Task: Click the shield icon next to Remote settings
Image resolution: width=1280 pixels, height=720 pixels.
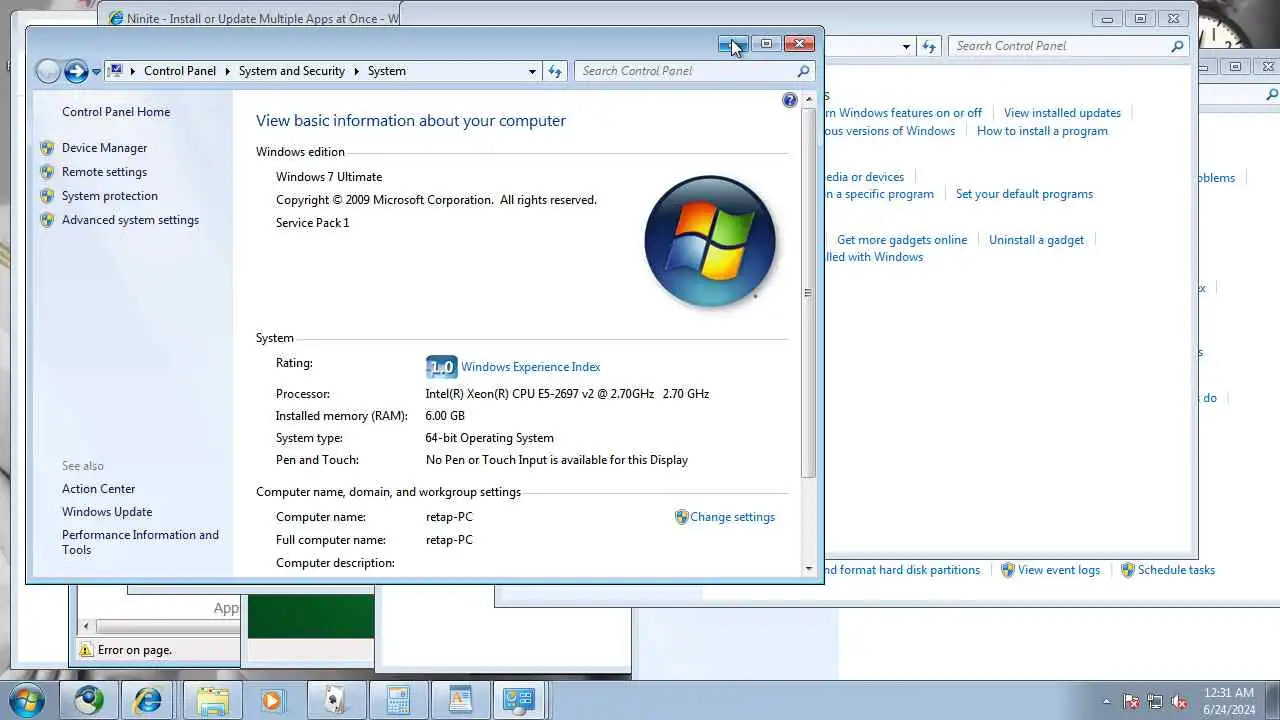Action: [x=47, y=172]
